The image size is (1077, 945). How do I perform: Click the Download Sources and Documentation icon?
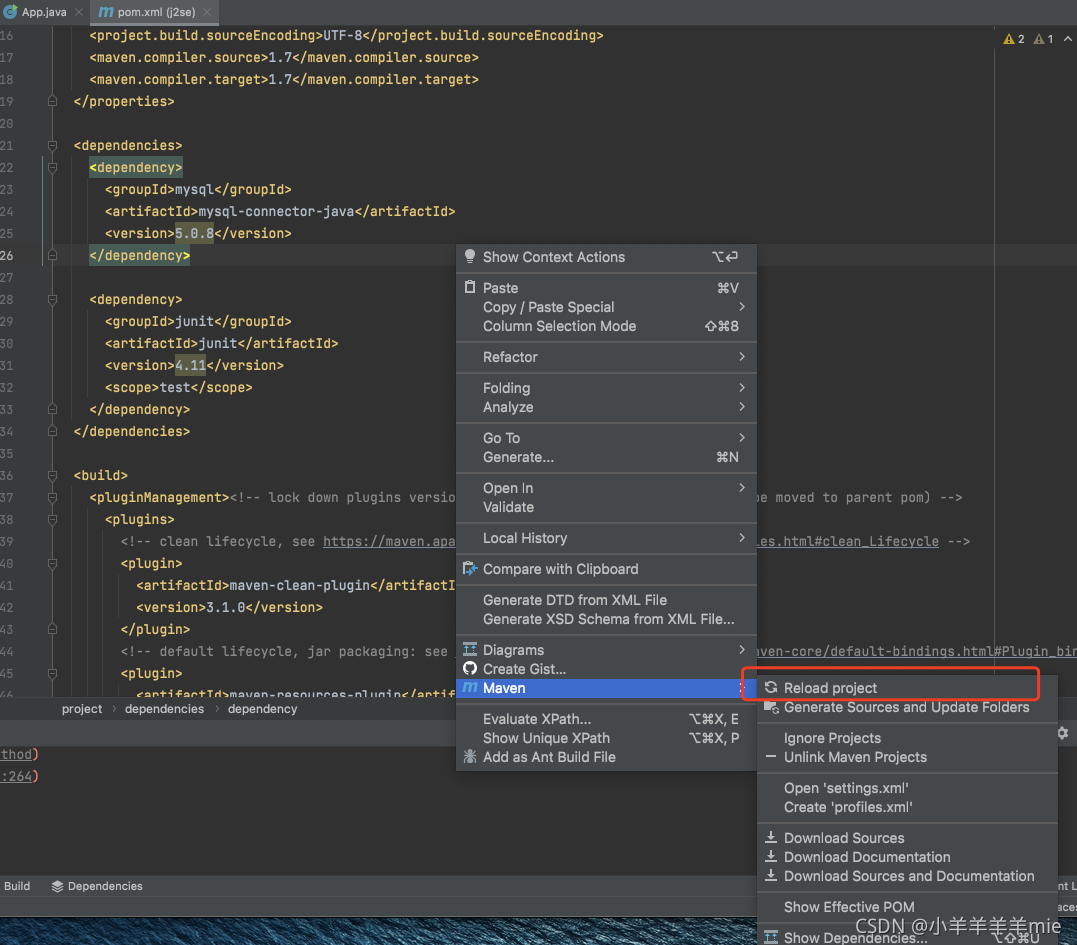pos(771,876)
